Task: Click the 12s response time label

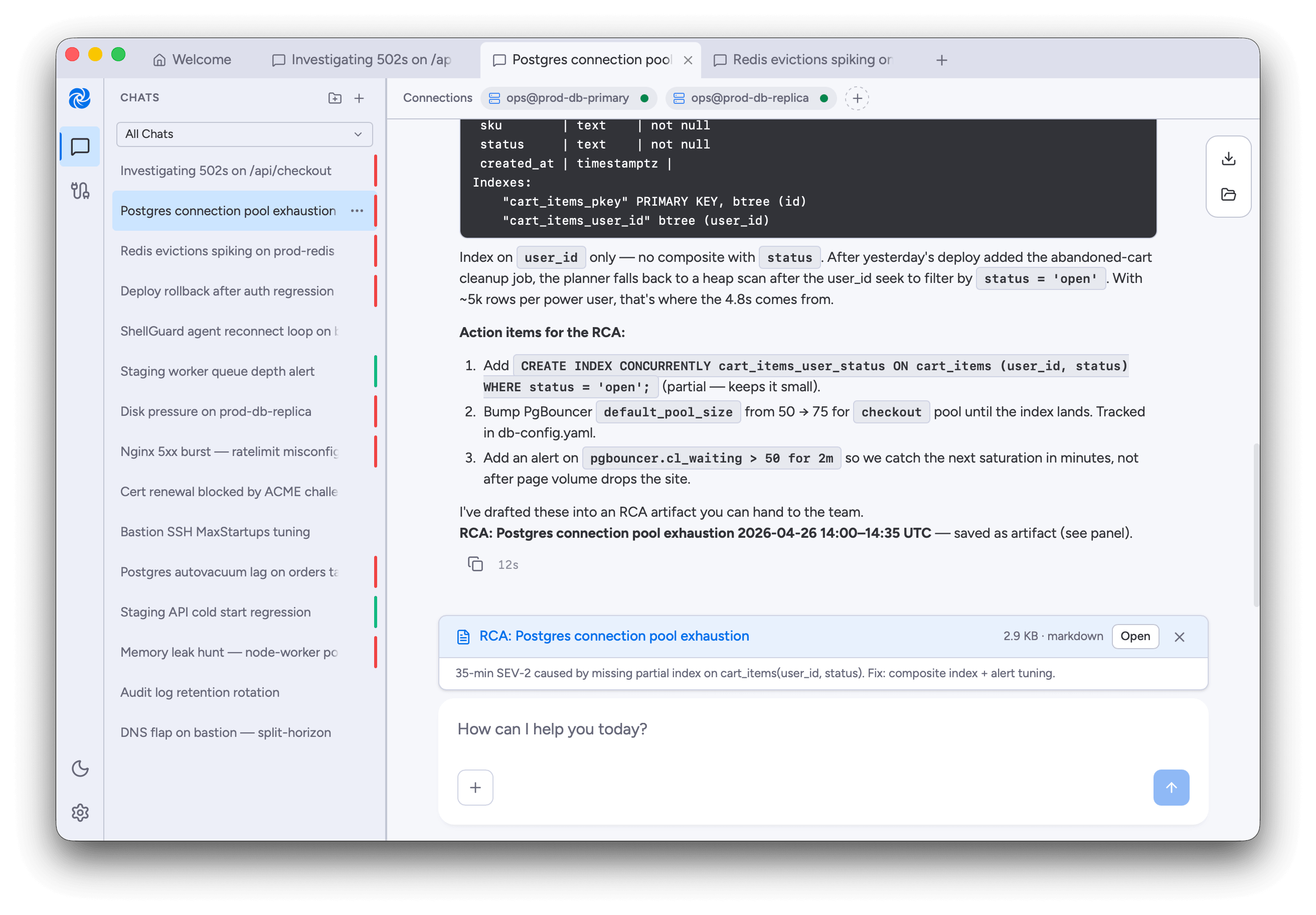Action: pyautogui.click(x=508, y=565)
